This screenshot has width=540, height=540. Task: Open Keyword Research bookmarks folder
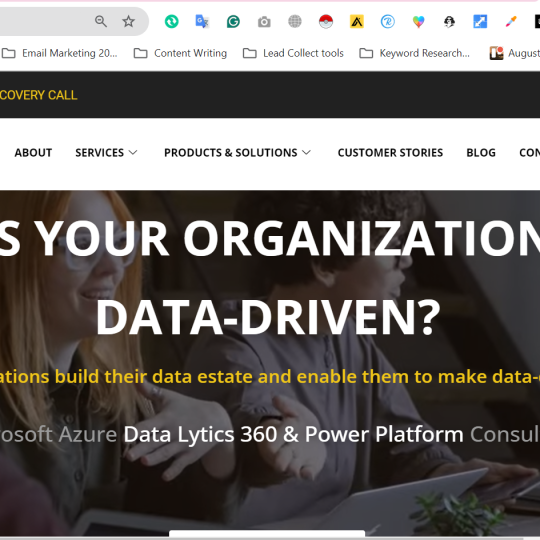(x=414, y=53)
